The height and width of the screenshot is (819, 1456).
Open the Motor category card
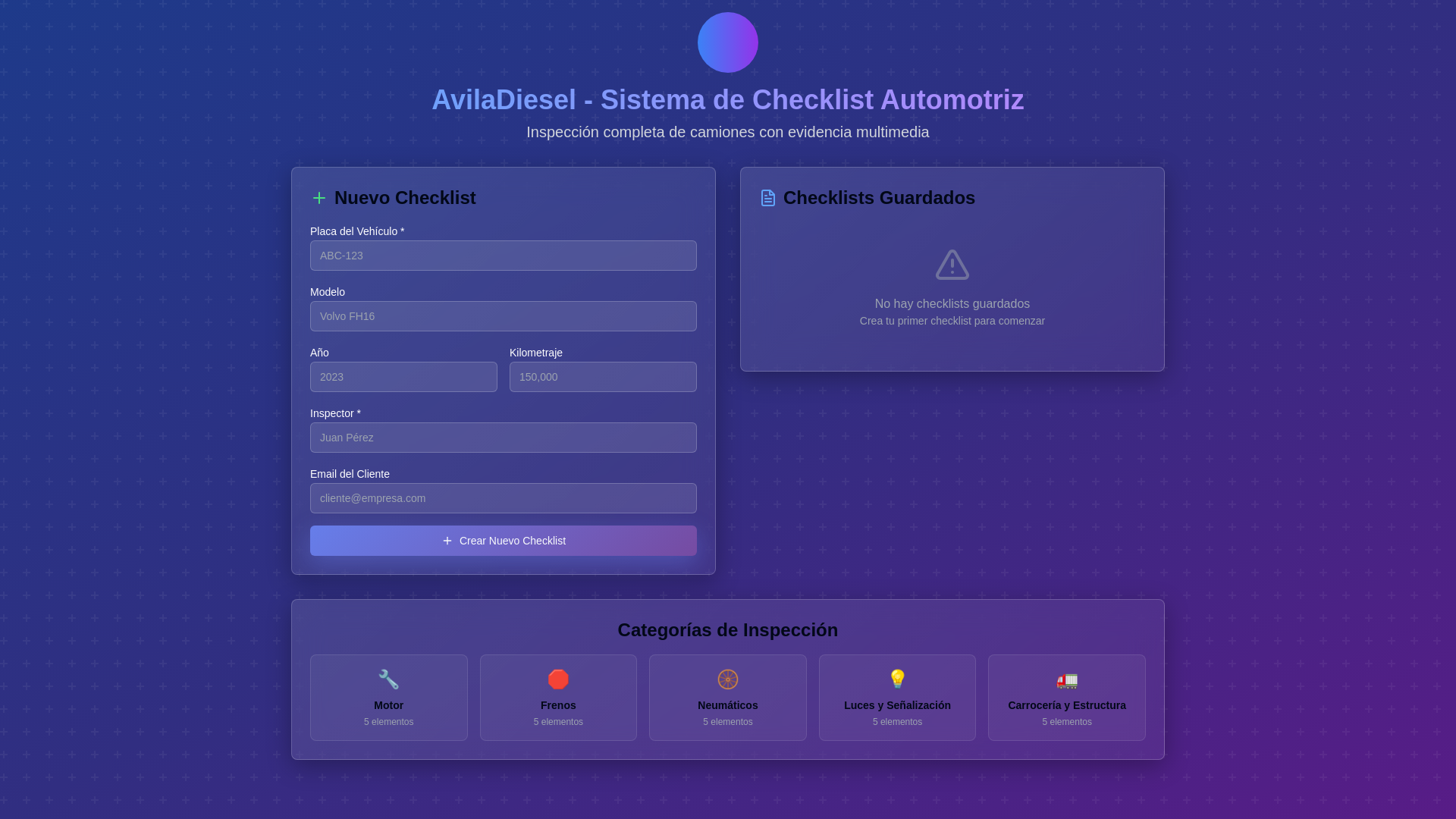click(x=389, y=698)
